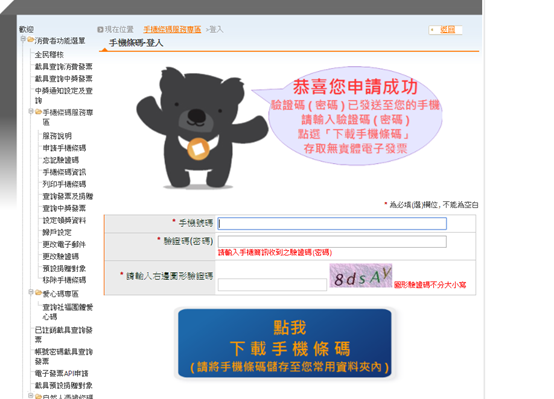The width and height of the screenshot is (554, 399).
Task: Click the 恭喜您申請成功 speech bubble text
Action: pyautogui.click(x=355, y=87)
